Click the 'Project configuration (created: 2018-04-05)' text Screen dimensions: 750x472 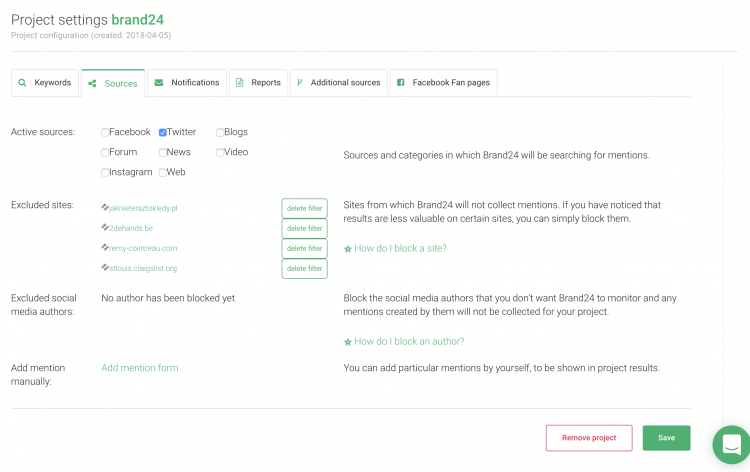coord(91,35)
